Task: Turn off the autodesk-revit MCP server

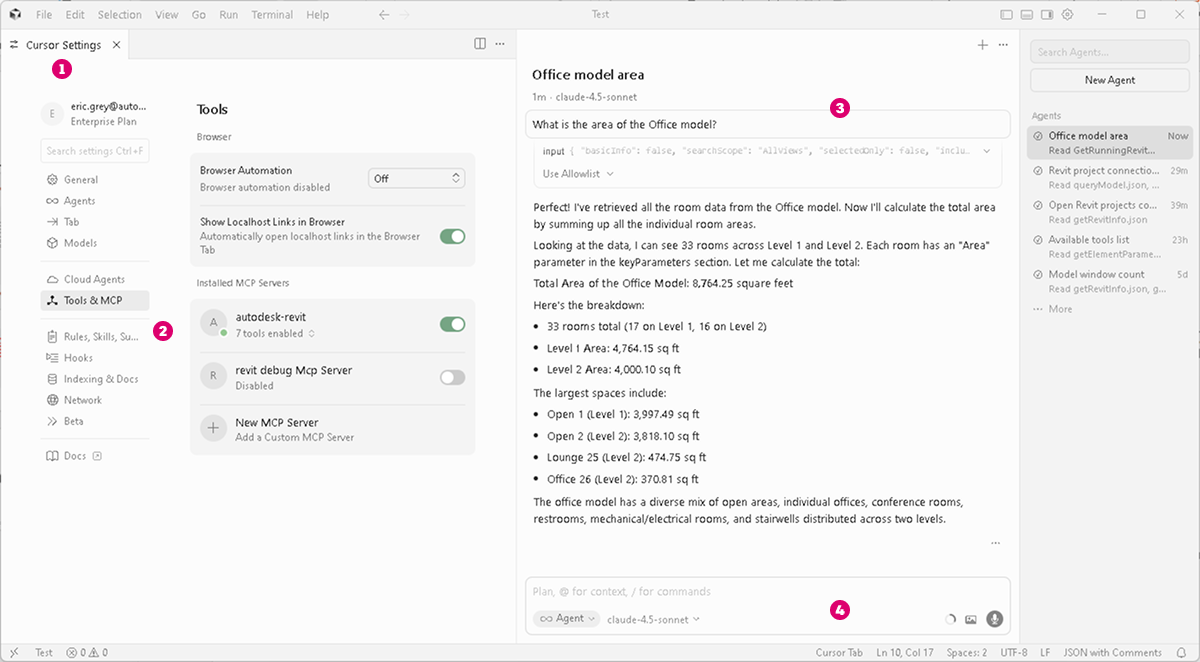Action: coord(453,324)
